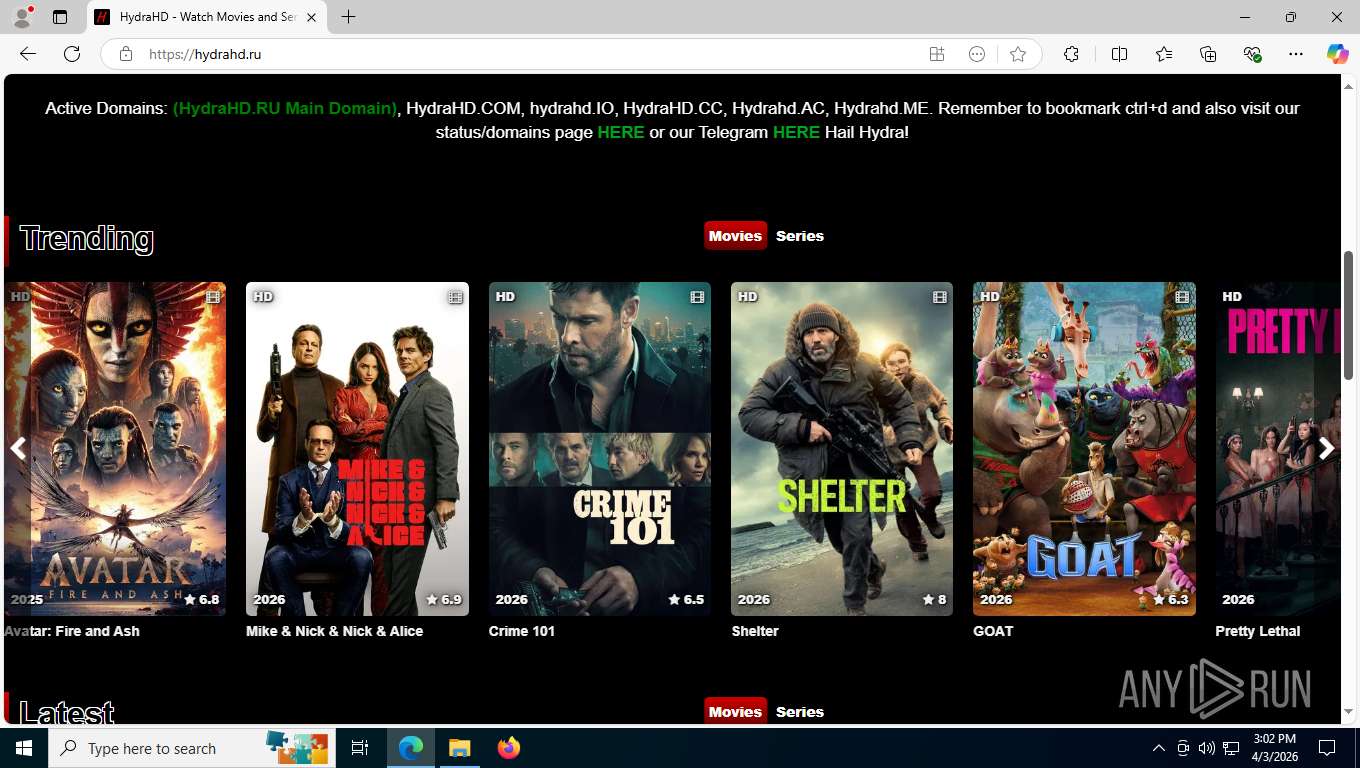Image resolution: width=1360 pixels, height=768 pixels.
Task: View site information lock icon
Action: [x=126, y=54]
